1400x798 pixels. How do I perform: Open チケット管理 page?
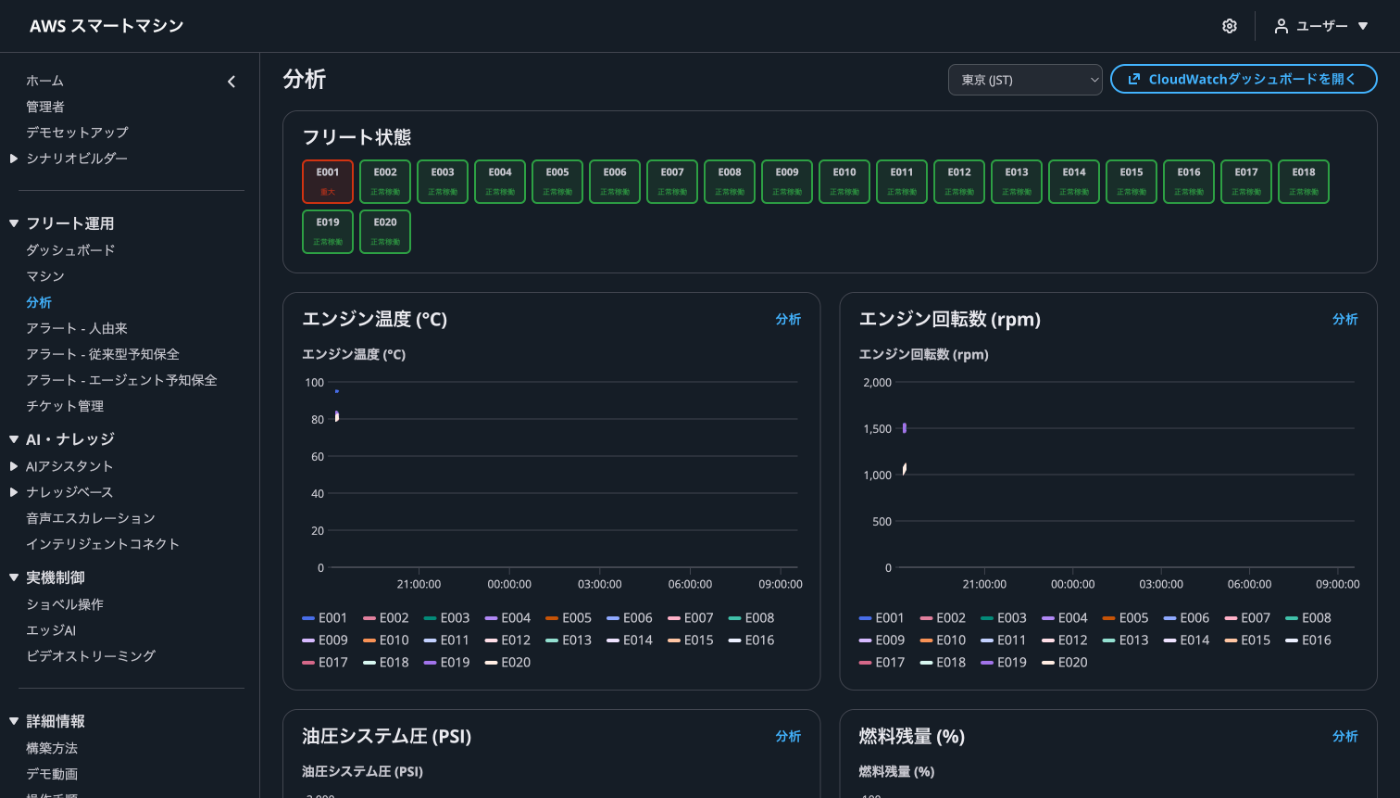click(x=65, y=406)
